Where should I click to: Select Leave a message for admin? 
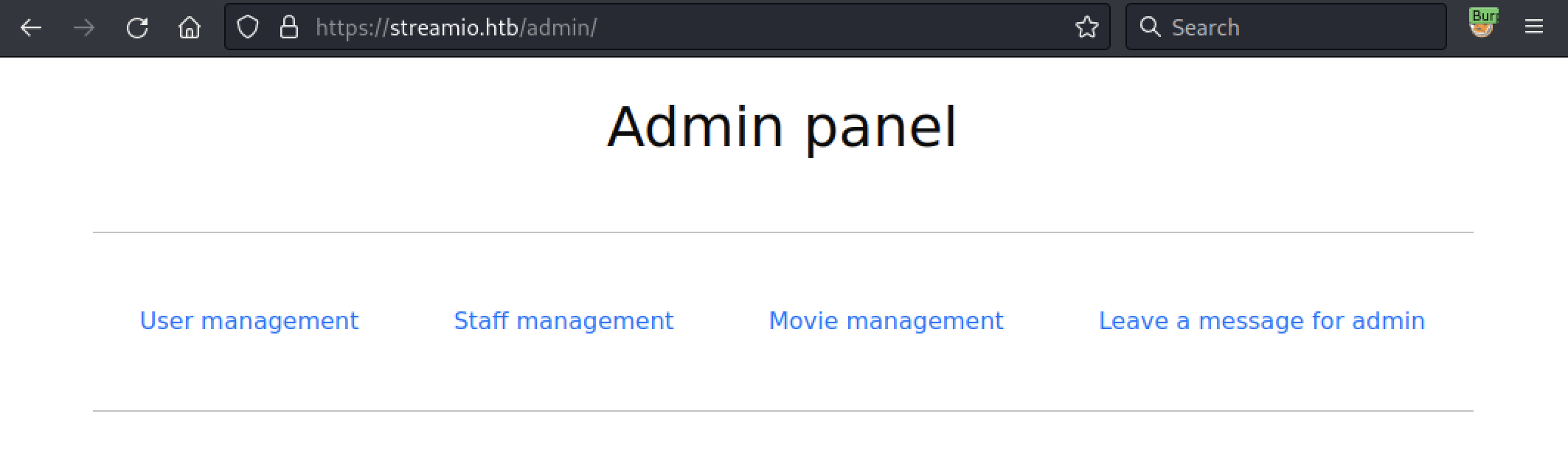pyautogui.click(x=1261, y=321)
